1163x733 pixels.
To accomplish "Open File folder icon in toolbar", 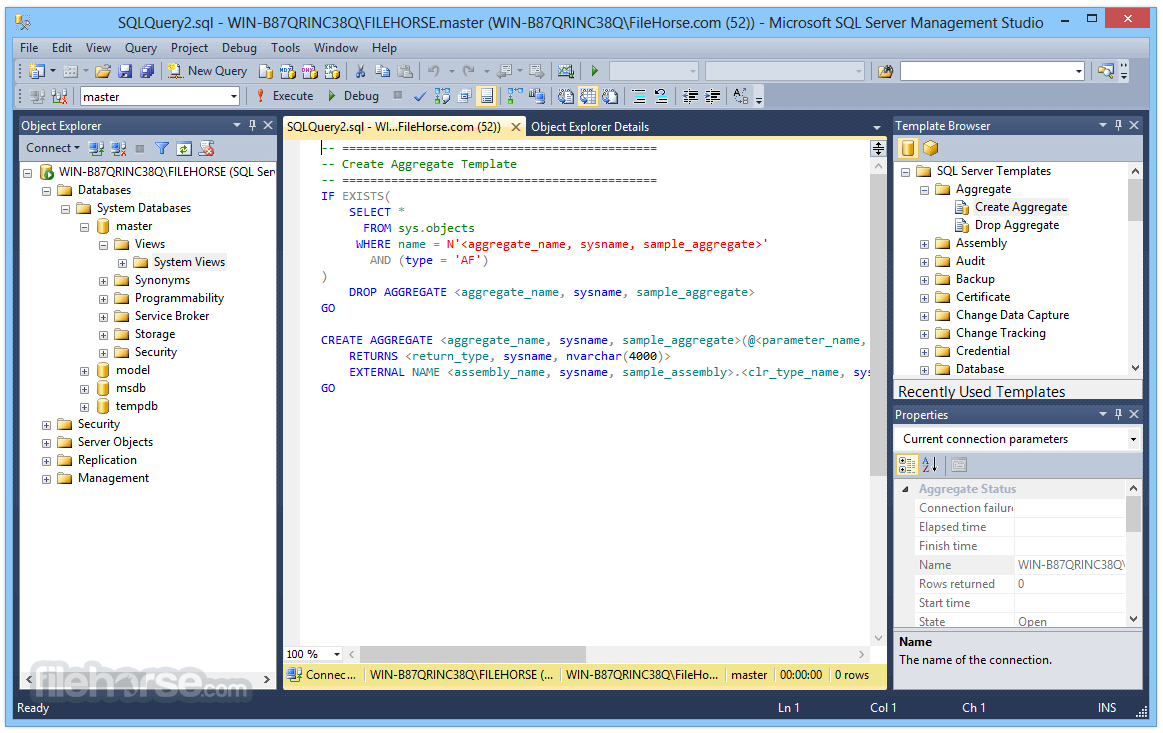I will pos(103,71).
